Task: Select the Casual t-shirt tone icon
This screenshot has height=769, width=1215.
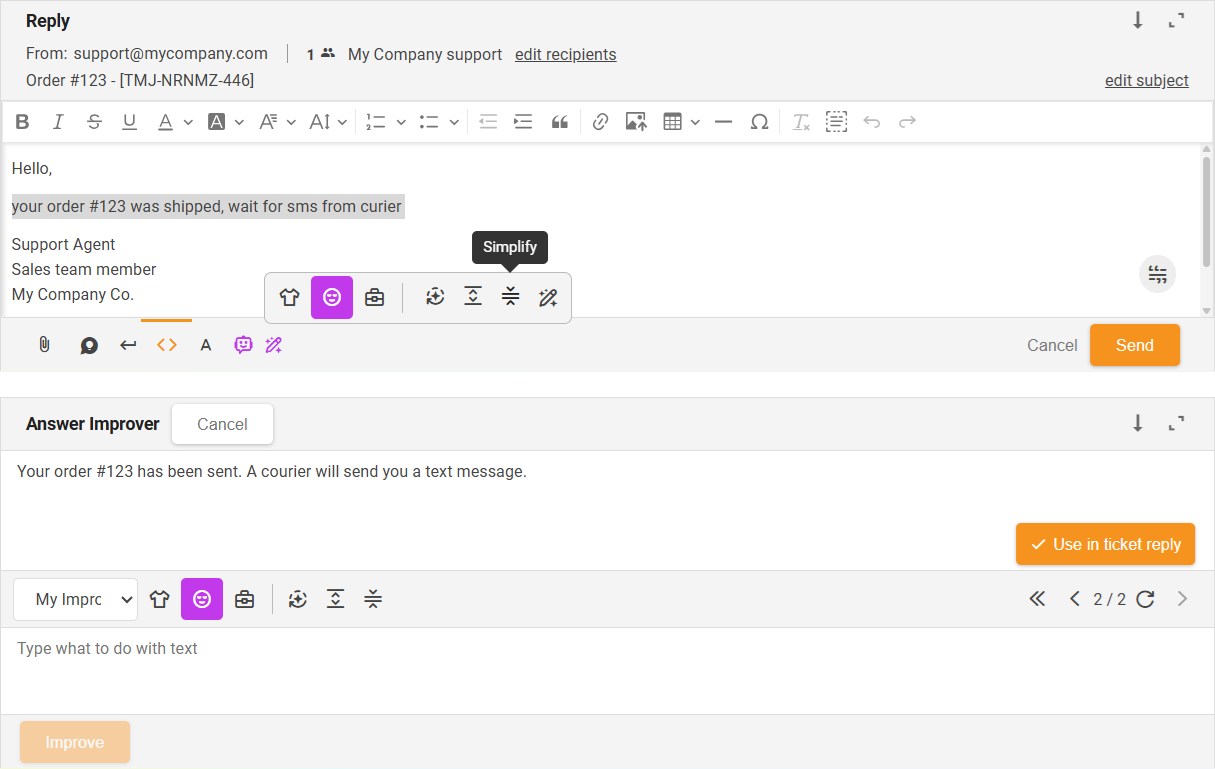Action: 289,296
